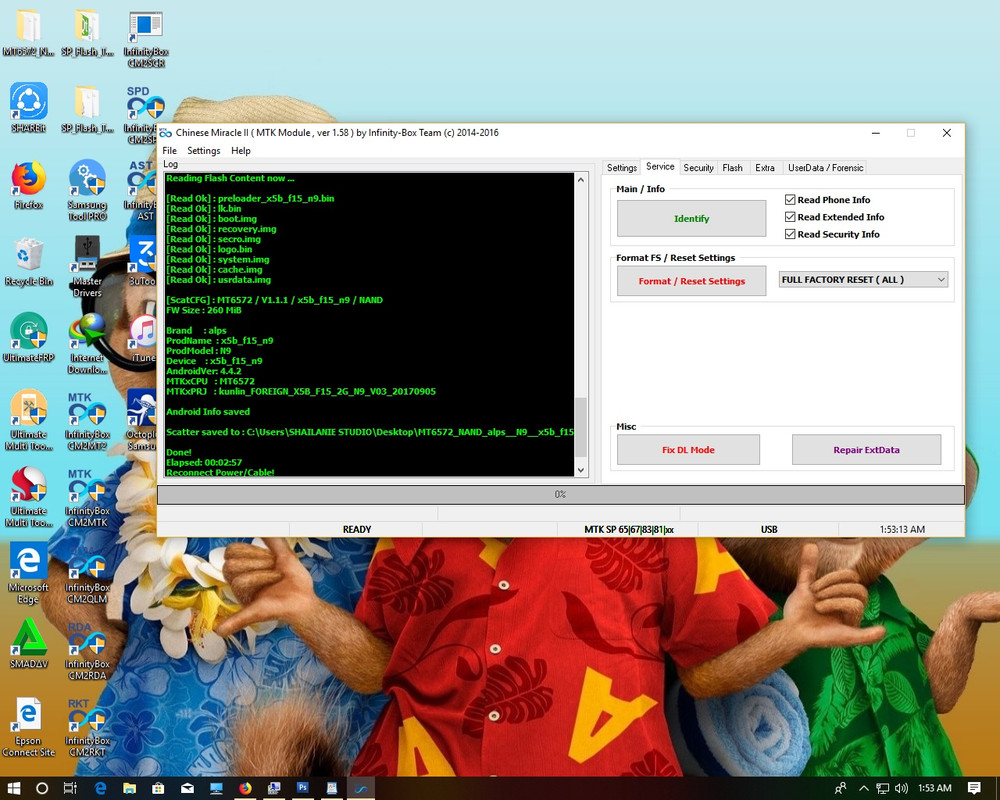The width and height of the screenshot is (1000, 800).
Task: Open Microsoft Store from taskbar
Action: coord(158,788)
